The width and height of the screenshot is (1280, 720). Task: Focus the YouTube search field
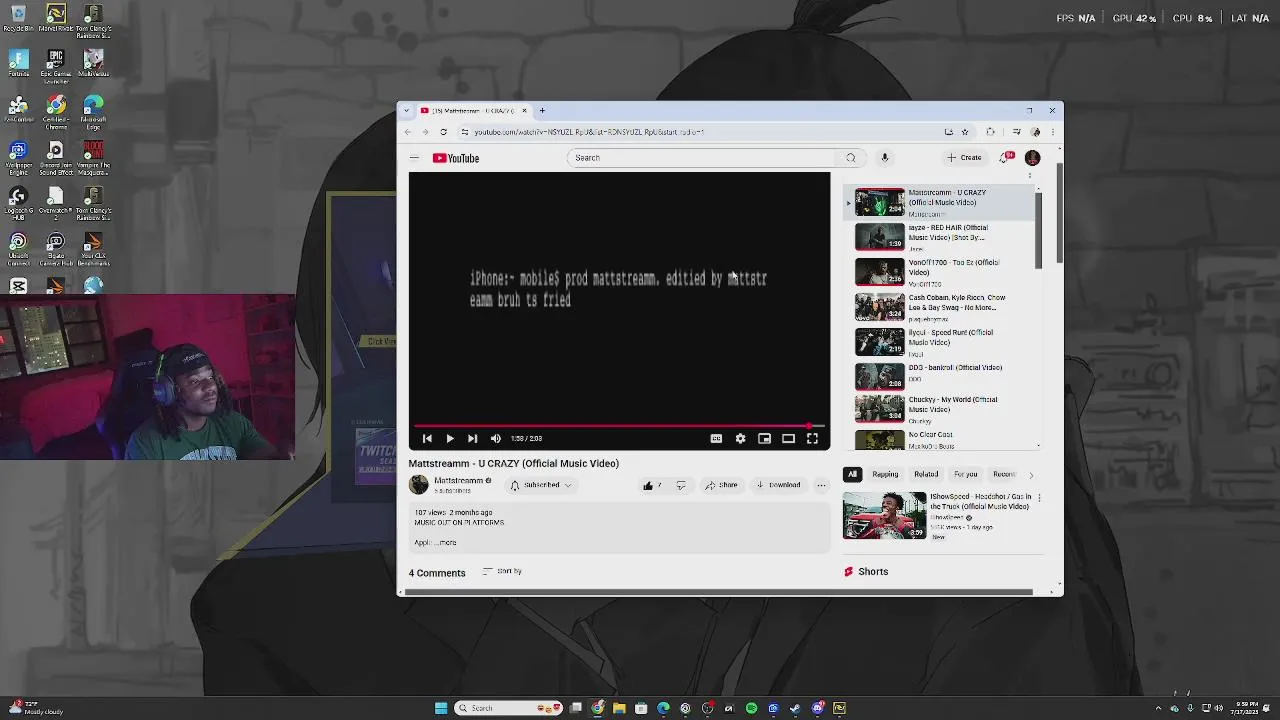pyautogui.click(x=702, y=158)
